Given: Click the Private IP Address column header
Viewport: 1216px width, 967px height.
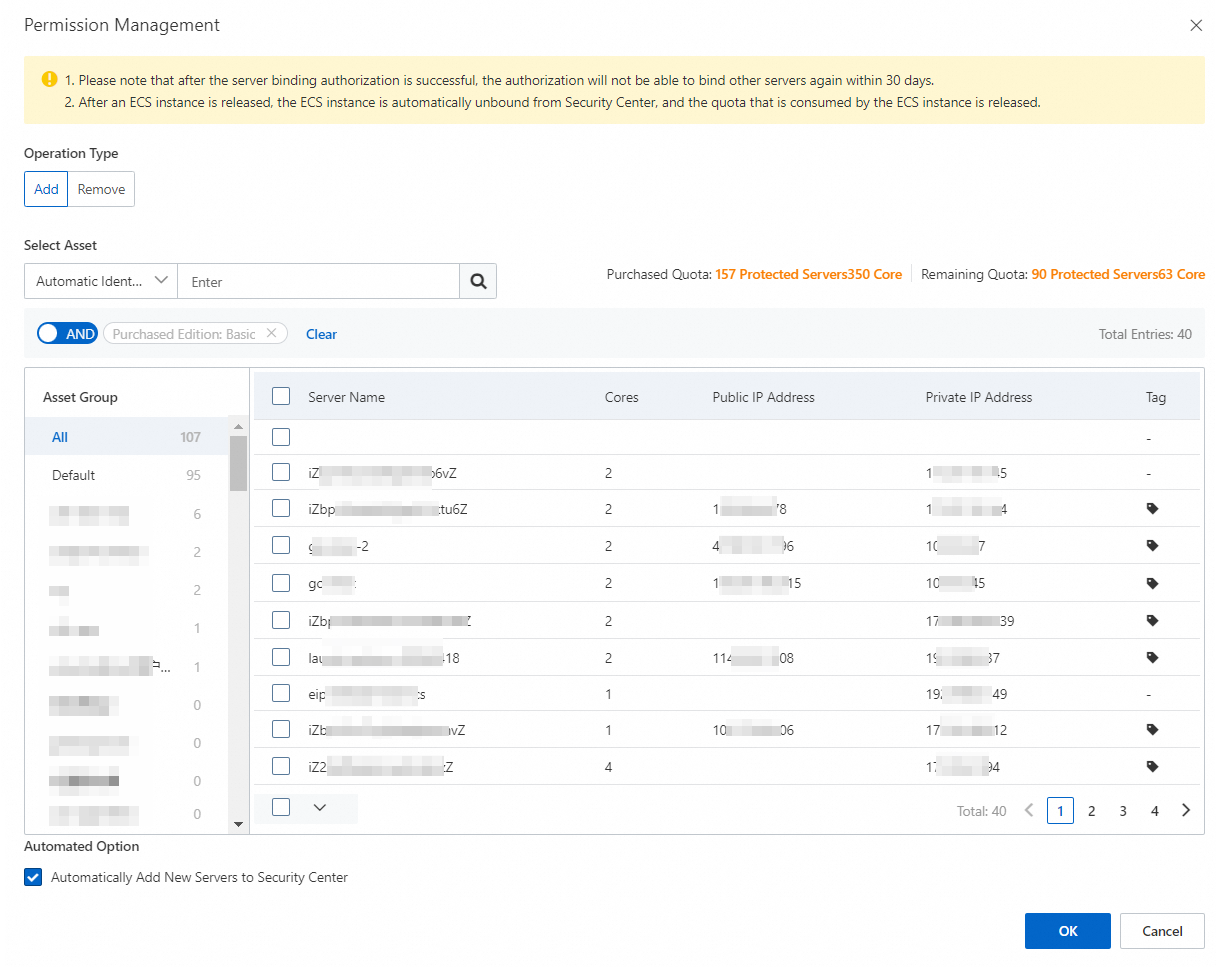Looking at the screenshot, I should [979, 397].
